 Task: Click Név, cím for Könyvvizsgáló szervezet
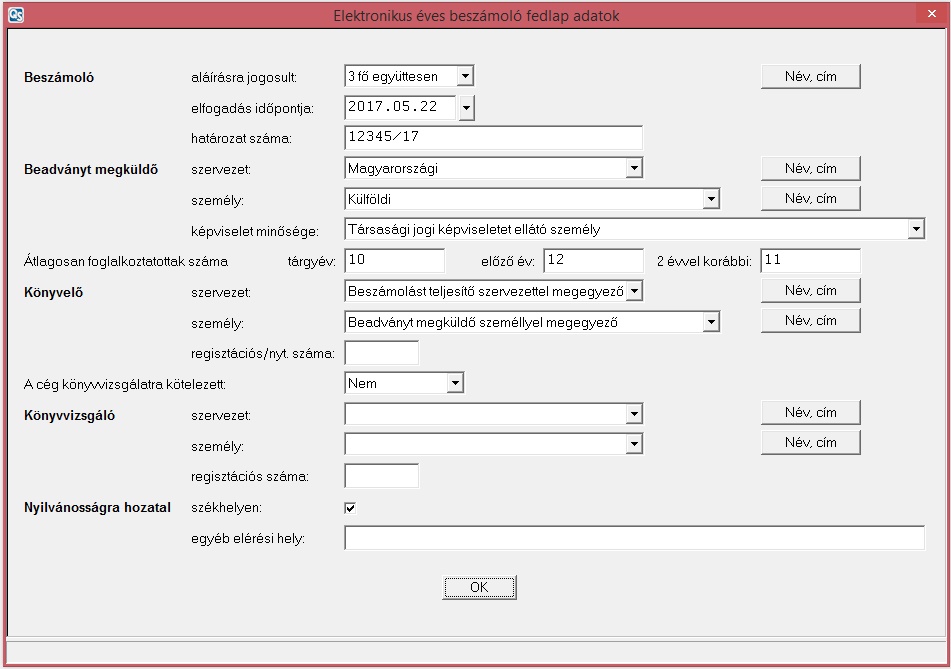810,412
